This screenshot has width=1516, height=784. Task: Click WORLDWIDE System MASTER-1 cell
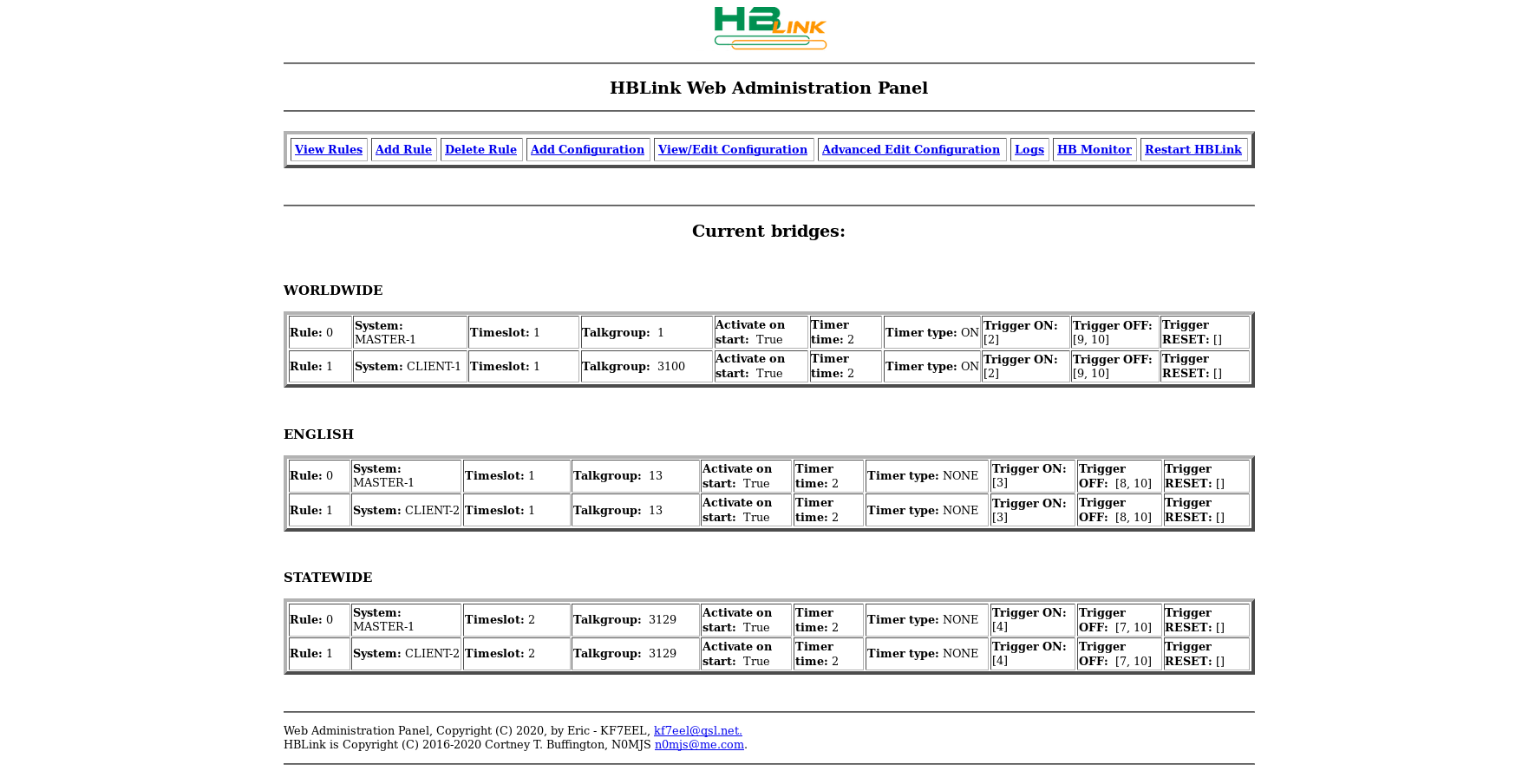coord(410,332)
